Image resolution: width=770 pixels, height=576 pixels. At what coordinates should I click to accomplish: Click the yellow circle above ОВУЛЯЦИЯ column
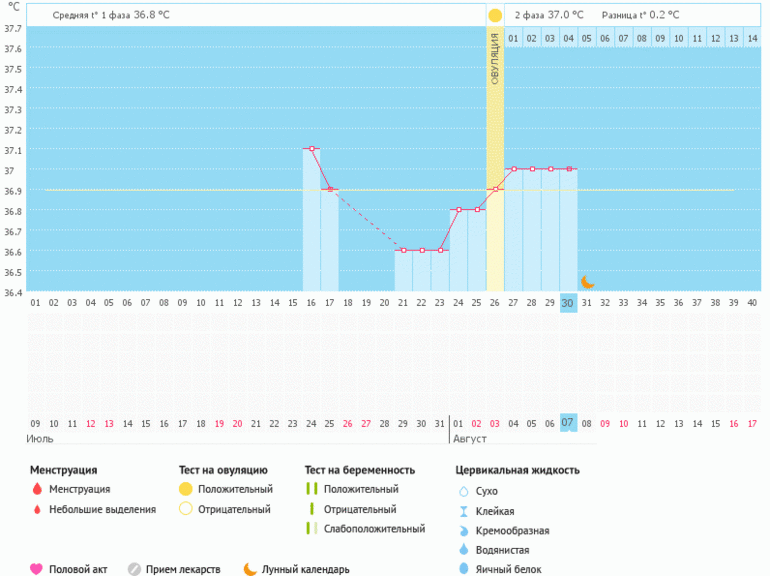(x=495, y=16)
